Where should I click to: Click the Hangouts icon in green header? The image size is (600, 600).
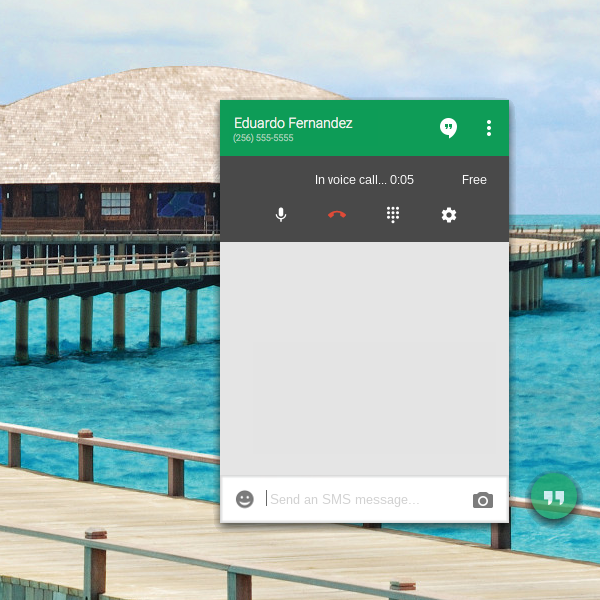448,128
